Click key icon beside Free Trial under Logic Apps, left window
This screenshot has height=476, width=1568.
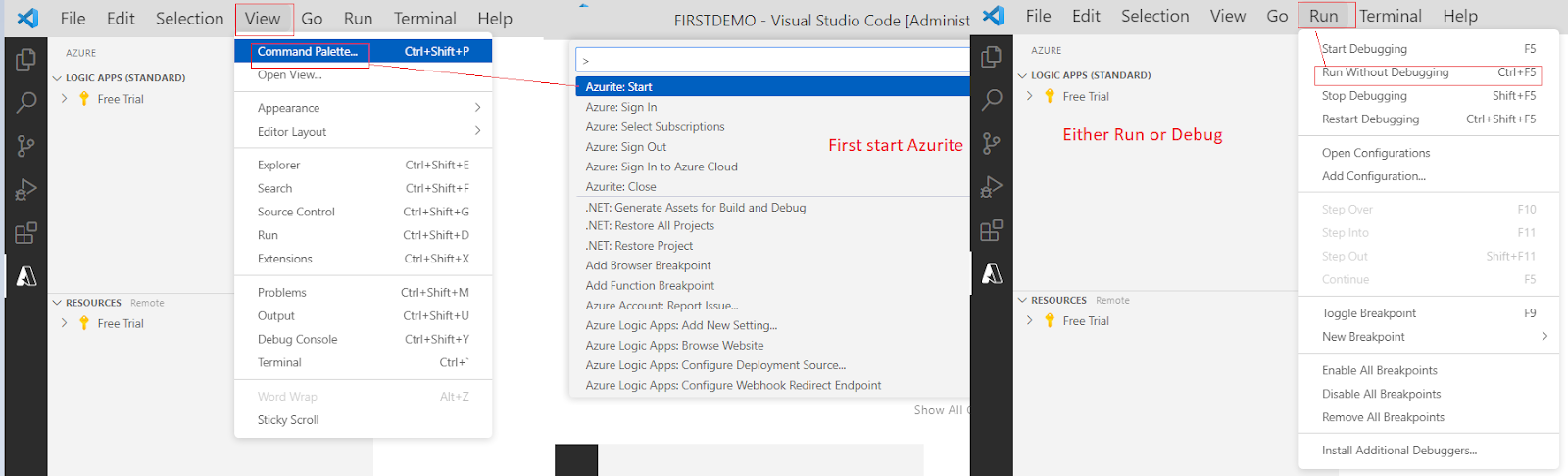(84, 99)
